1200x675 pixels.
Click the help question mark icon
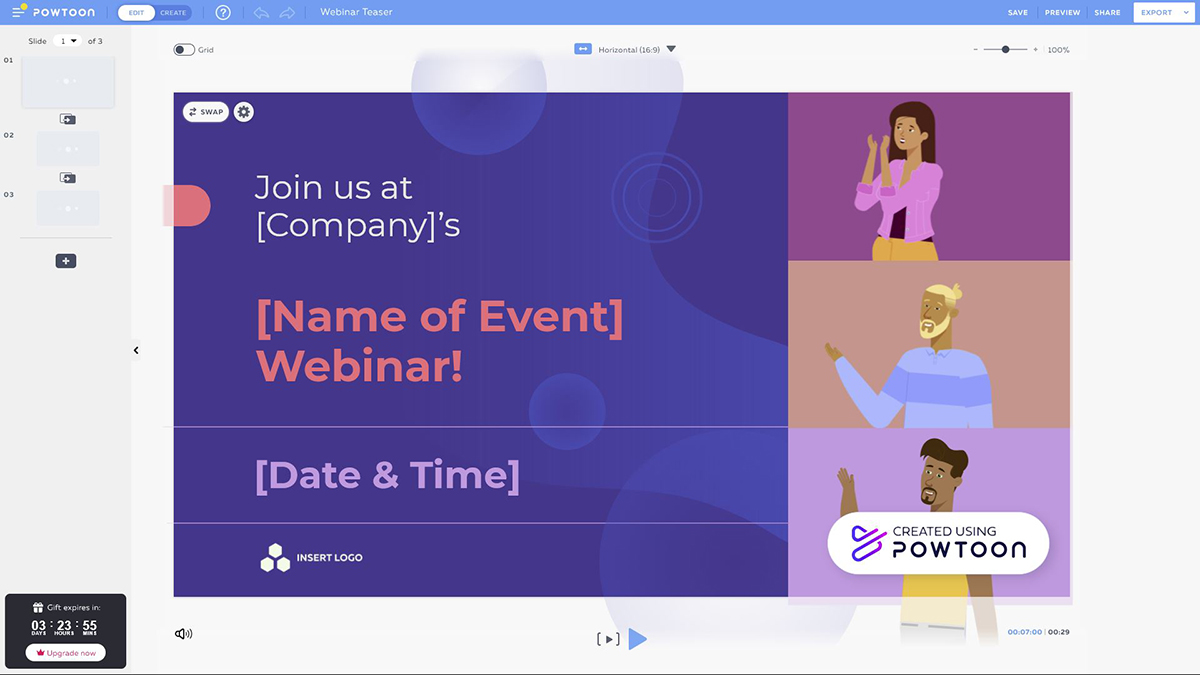[x=223, y=13]
